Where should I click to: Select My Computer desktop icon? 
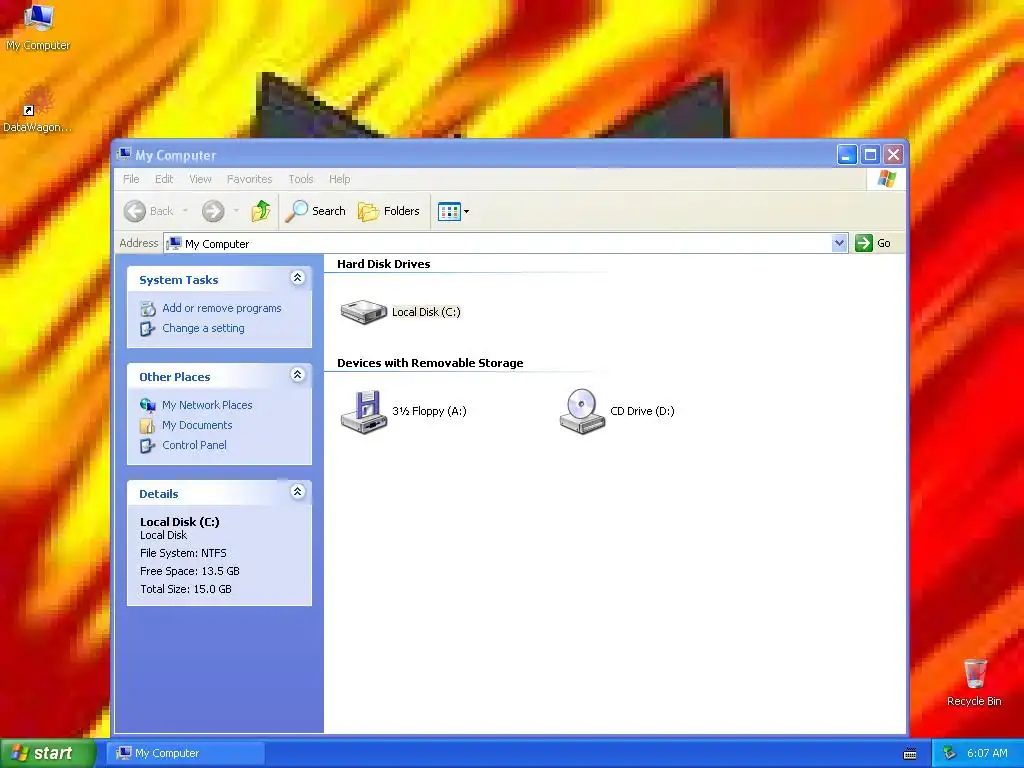coord(38,27)
